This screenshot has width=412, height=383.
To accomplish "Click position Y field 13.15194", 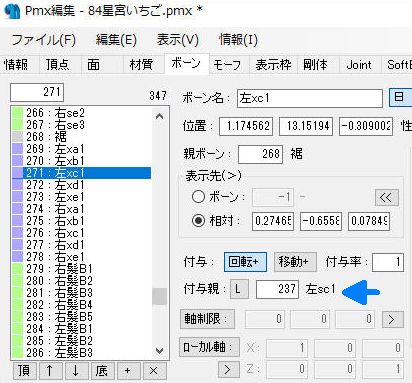I will click(x=306, y=126).
